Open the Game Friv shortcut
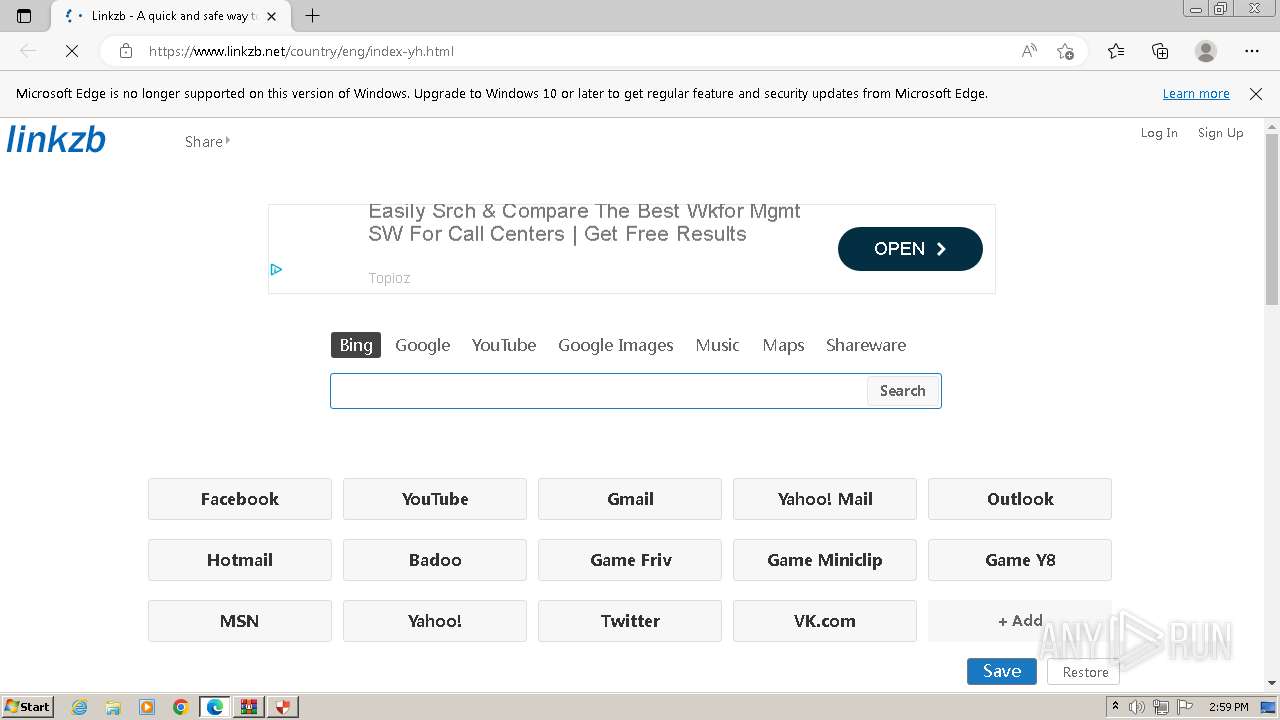Viewport: 1280px width, 720px height. point(630,560)
